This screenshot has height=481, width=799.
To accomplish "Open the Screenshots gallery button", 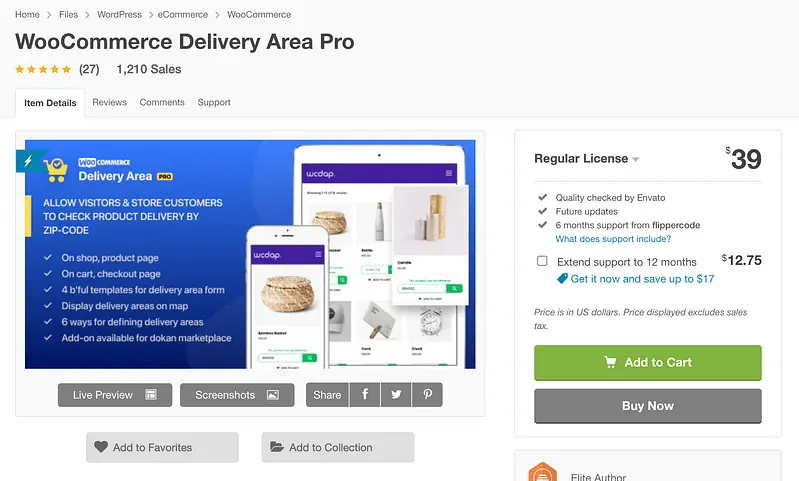I will 237,395.
